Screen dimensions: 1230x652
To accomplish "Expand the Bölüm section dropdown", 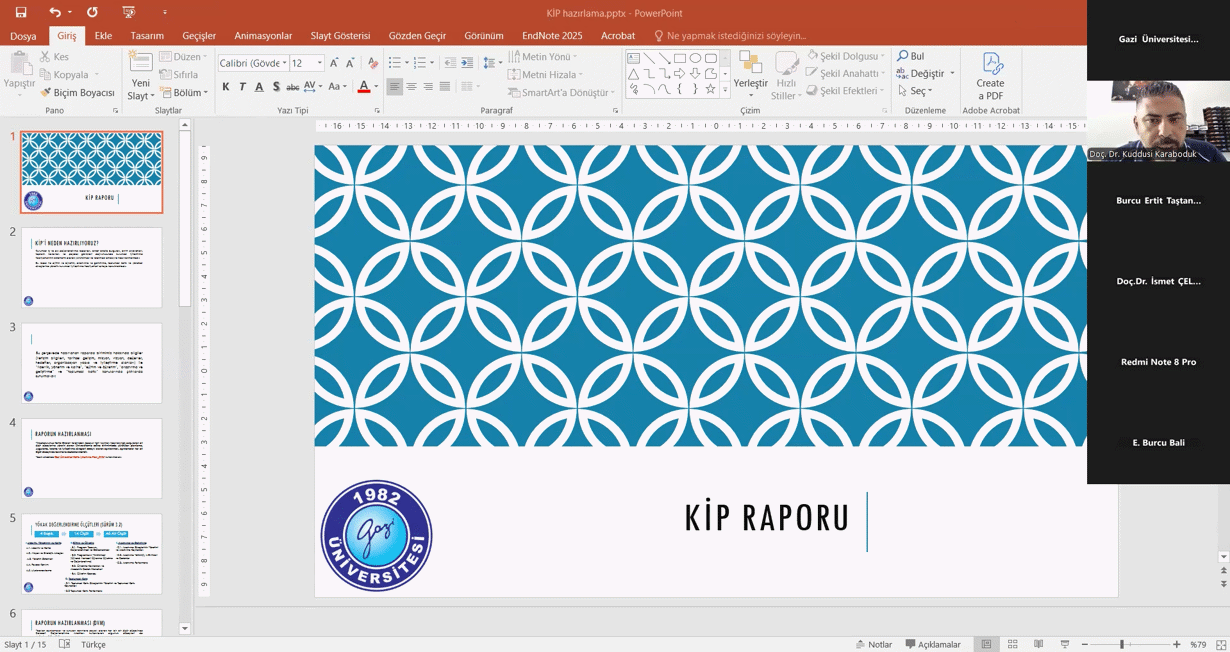I will coord(185,93).
